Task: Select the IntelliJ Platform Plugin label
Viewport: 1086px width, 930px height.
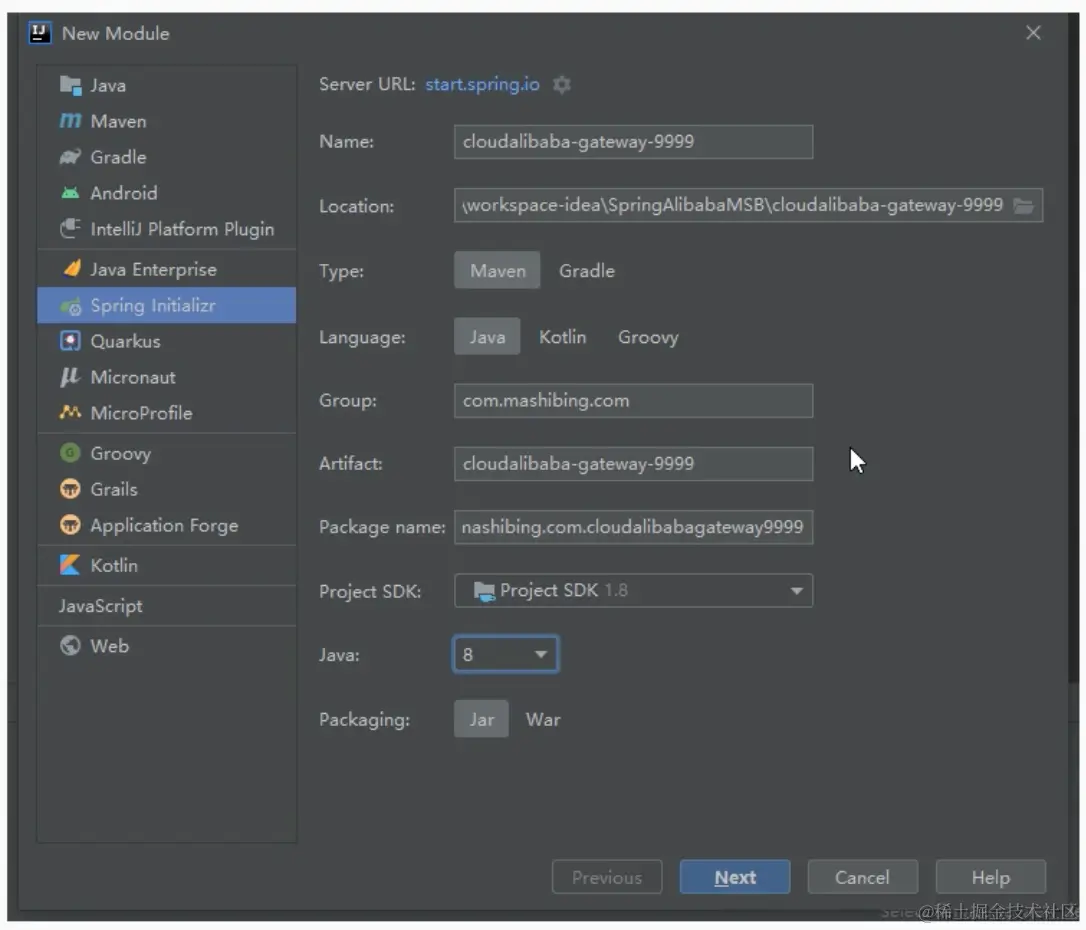Action: [182, 229]
